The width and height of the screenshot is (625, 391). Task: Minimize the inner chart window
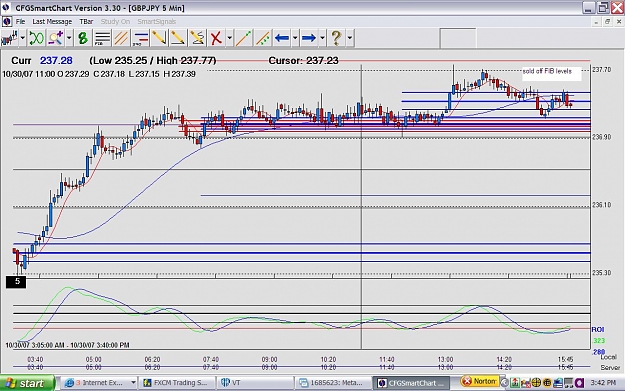[596, 22]
